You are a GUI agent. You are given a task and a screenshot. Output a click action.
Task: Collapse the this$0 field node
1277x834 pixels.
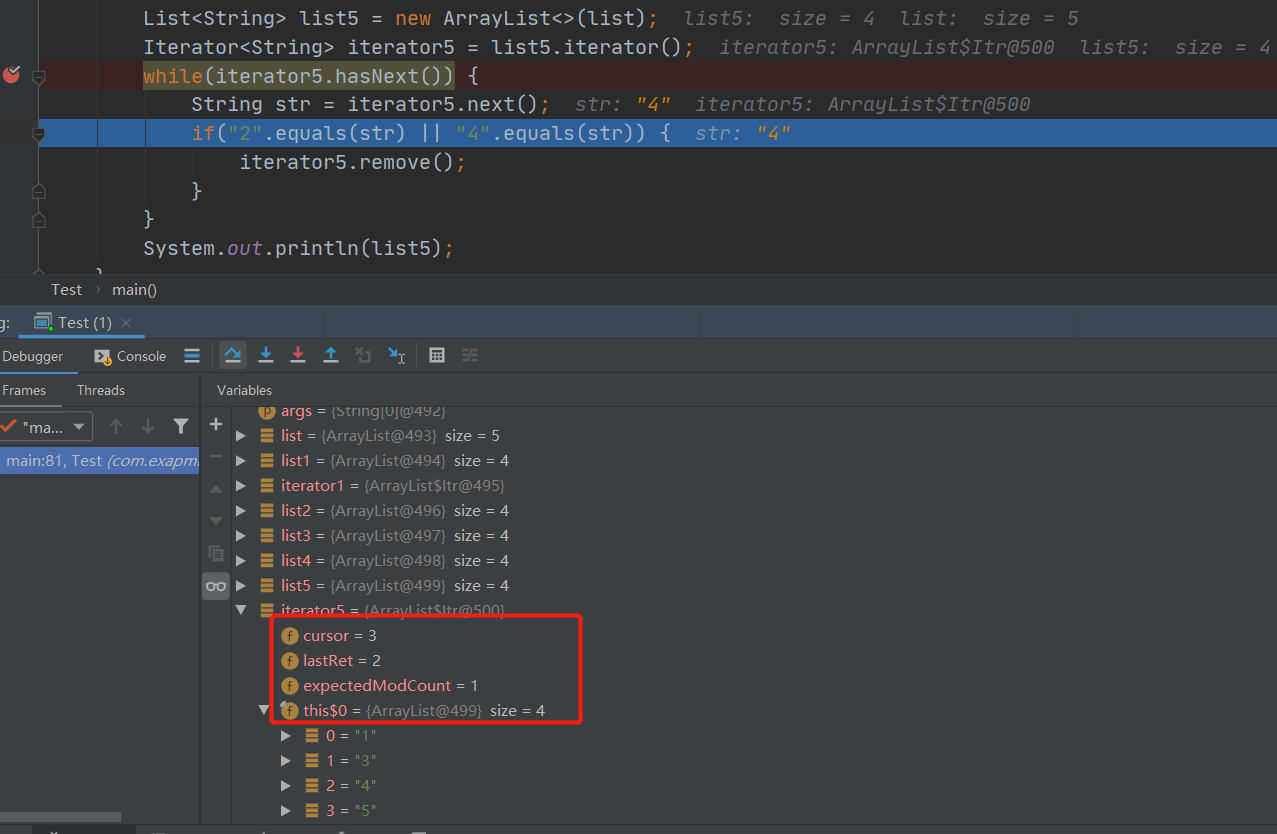coord(264,710)
